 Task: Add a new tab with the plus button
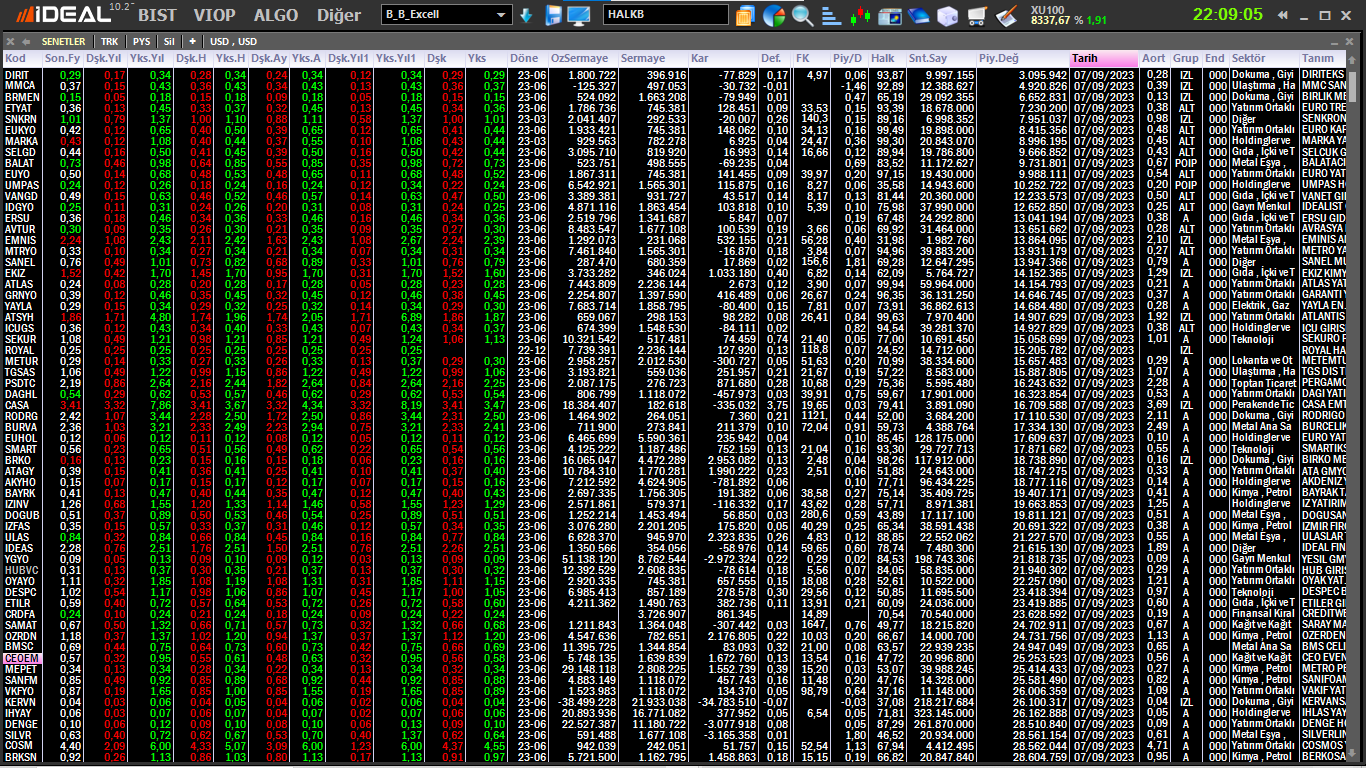192,42
